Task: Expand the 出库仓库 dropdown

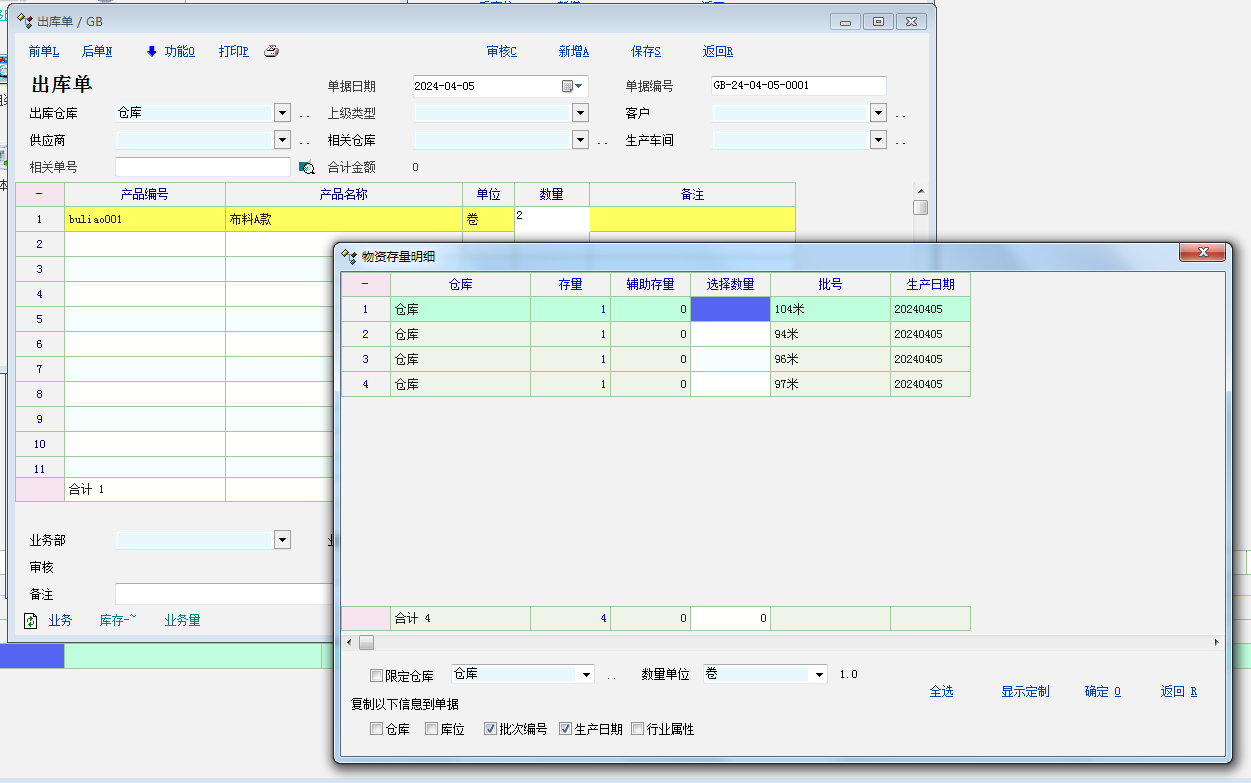Action: click(x=282, y=113)
